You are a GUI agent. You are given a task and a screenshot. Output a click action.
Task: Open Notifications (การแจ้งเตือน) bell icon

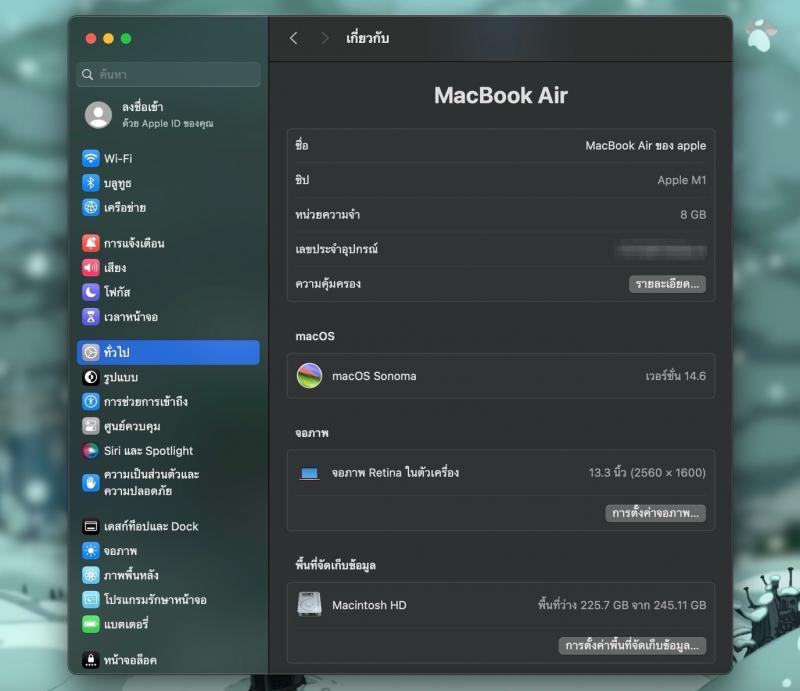pyautogui.click(x=91, y=243)
